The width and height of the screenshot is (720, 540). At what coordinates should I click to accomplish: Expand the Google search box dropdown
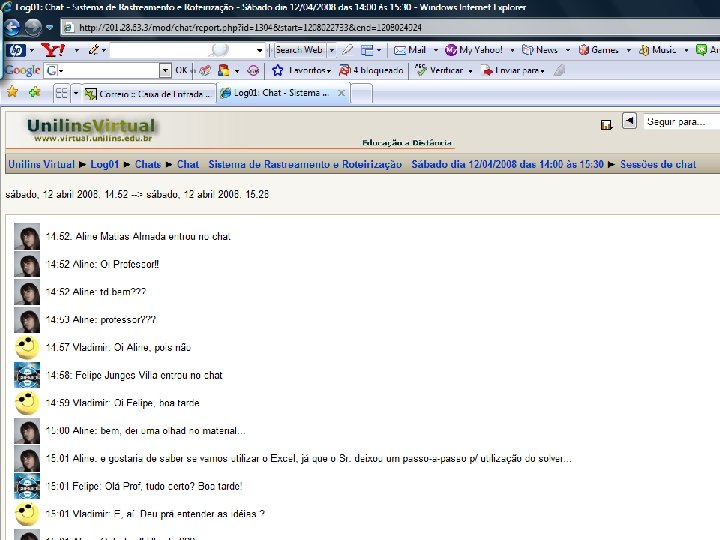(x=165, y=71)
